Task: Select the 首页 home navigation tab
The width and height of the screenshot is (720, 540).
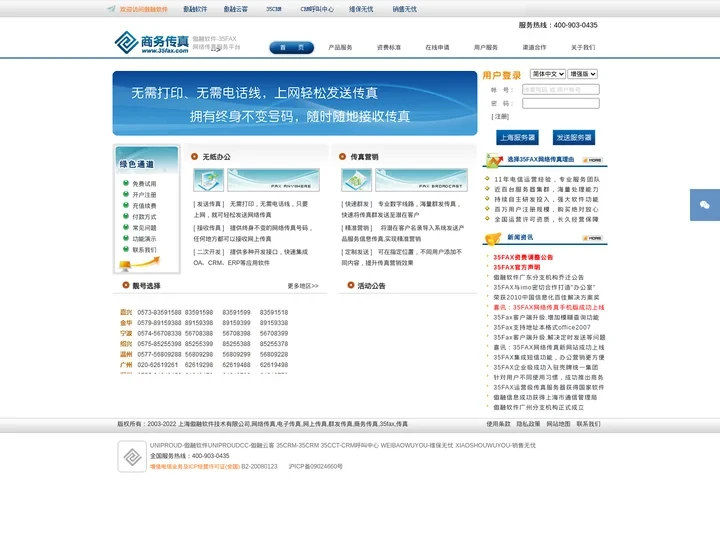Action: pos(292,47)
